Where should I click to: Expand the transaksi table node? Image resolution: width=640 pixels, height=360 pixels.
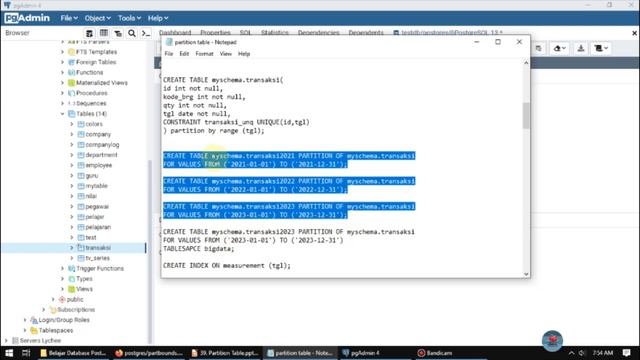pos(72,248)
